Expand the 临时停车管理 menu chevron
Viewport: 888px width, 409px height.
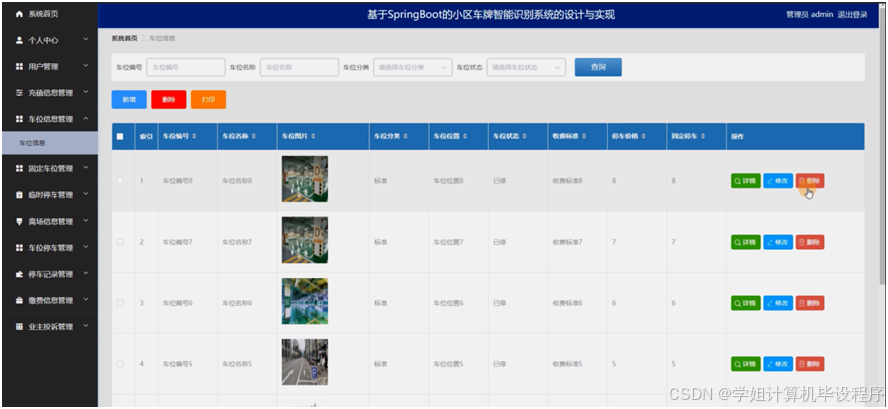86,194
